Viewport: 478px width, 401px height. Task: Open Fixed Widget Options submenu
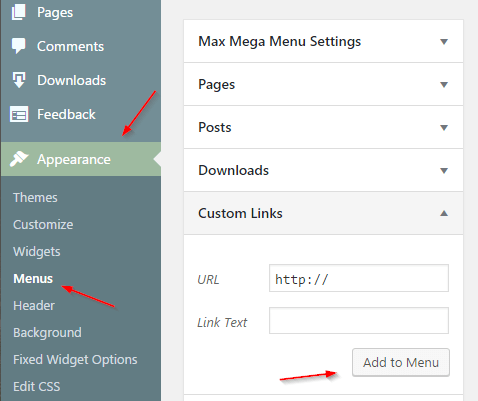75,360
